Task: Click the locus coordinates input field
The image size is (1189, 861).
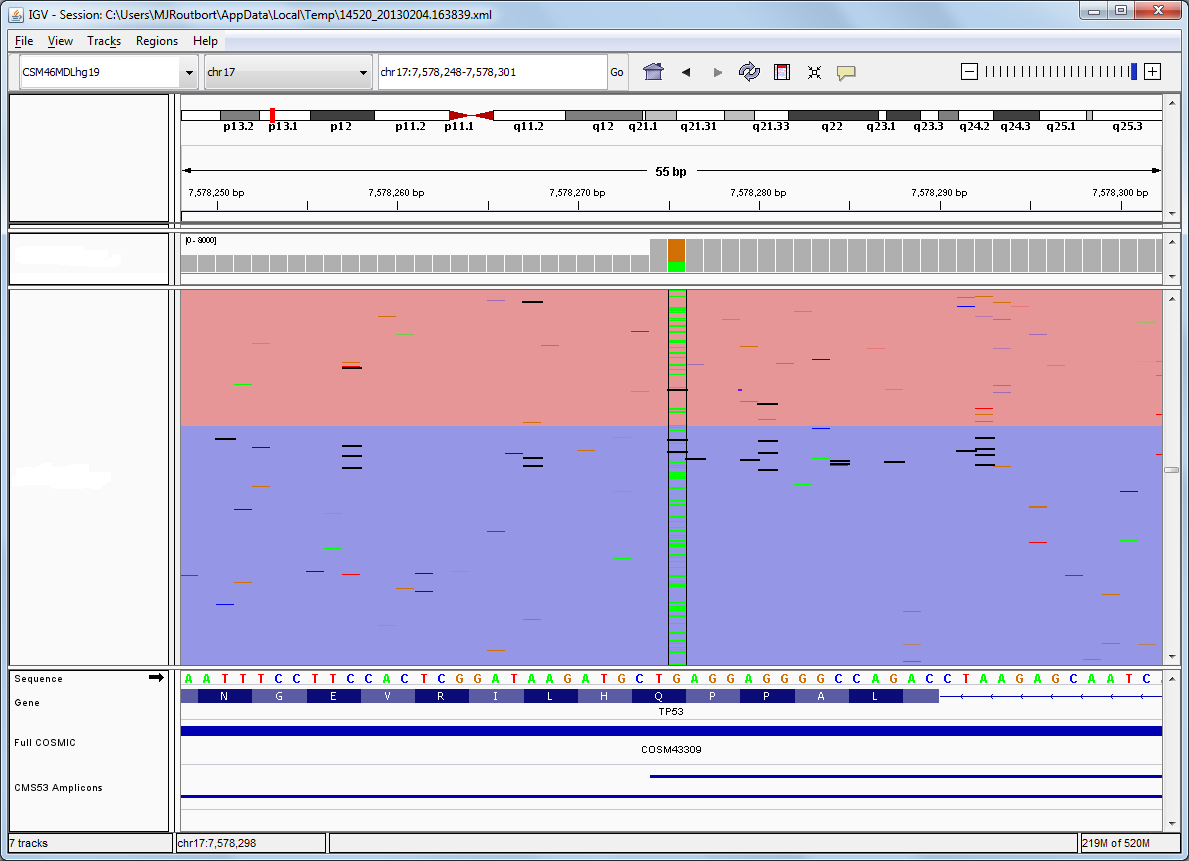Action: pyautogui.click(x=492, y=72)
